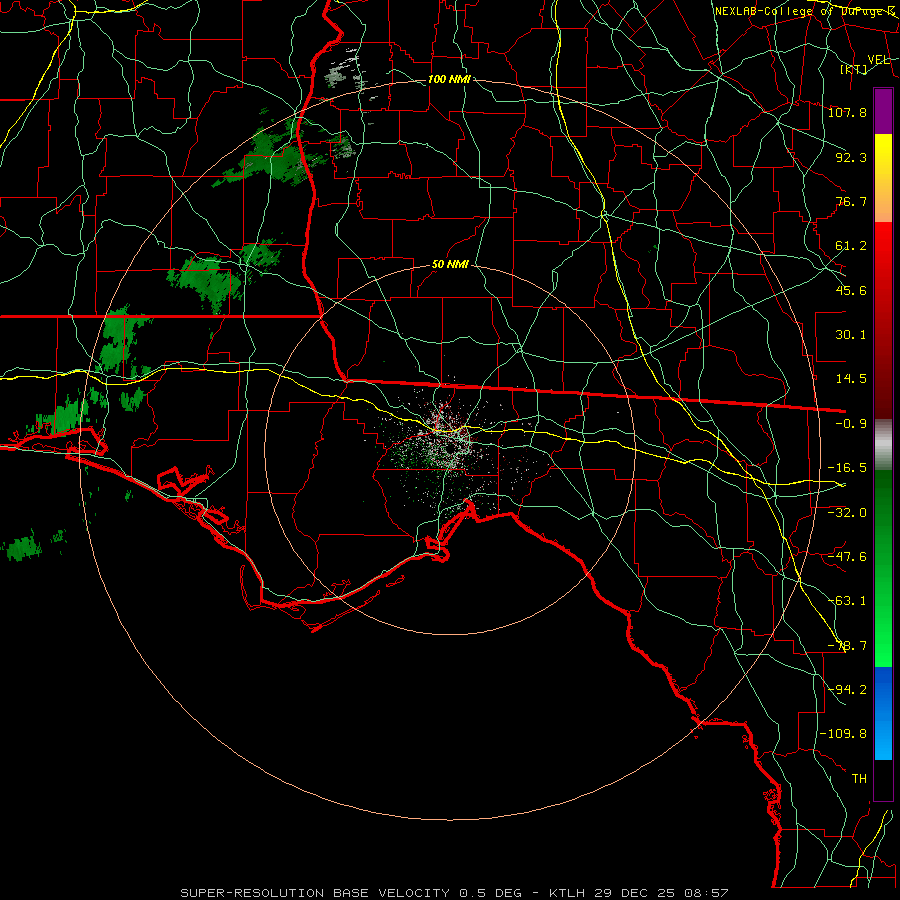
Task: Click the -0.9 velocity scale value
Action: (x=851, y=424)
